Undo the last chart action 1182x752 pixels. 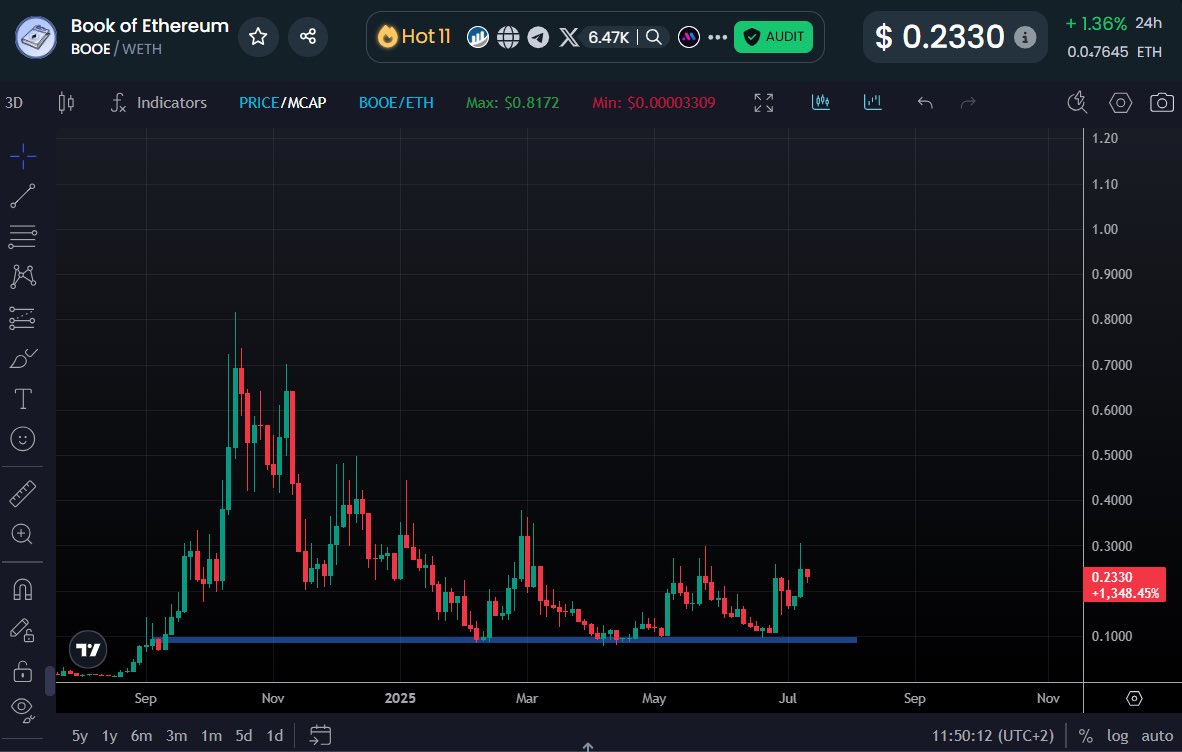[925, 102]
